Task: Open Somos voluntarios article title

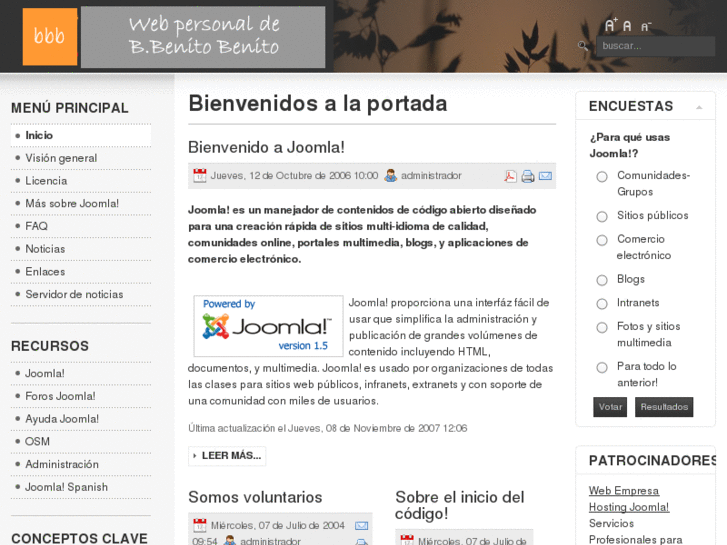Action: click(255, 497)
